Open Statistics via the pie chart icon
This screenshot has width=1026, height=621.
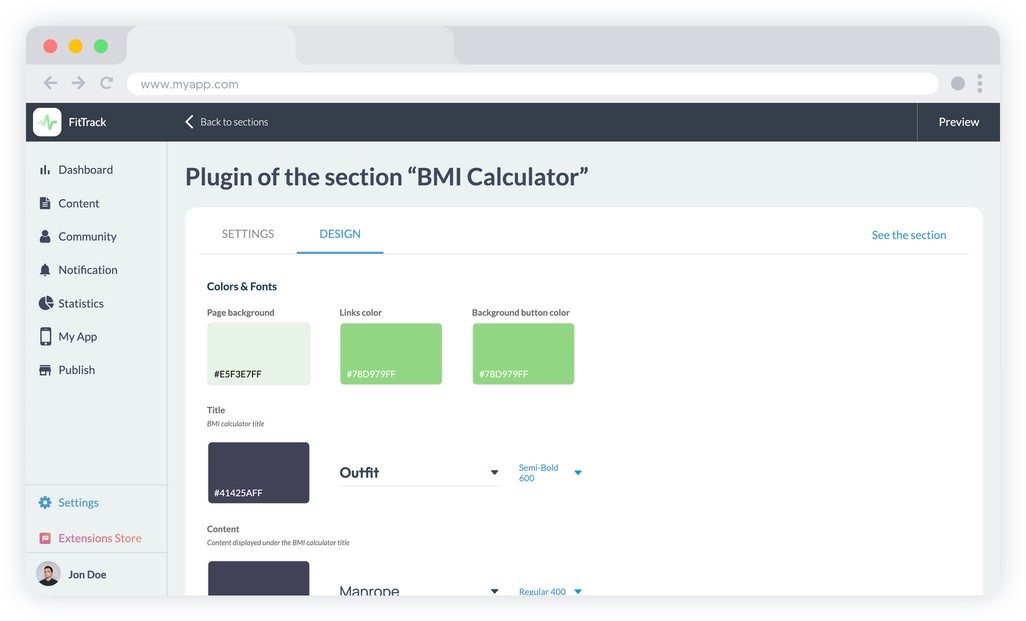pos(45,303)
